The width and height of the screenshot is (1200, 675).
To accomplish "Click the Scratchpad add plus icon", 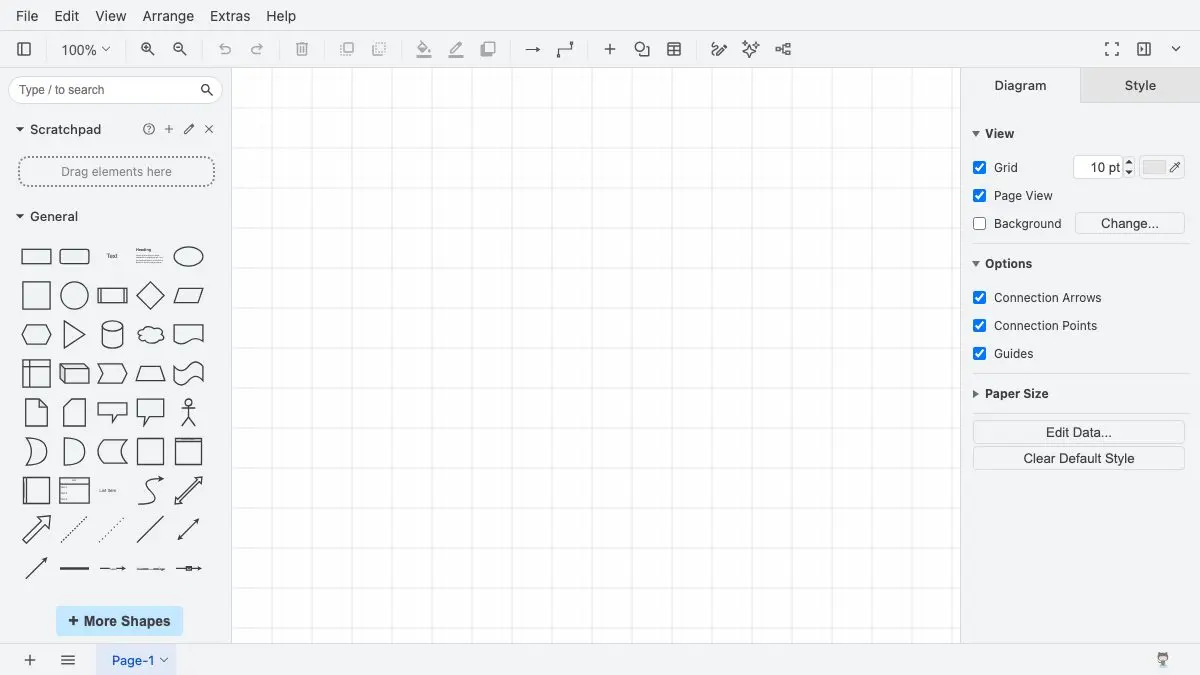I will 169,129.
